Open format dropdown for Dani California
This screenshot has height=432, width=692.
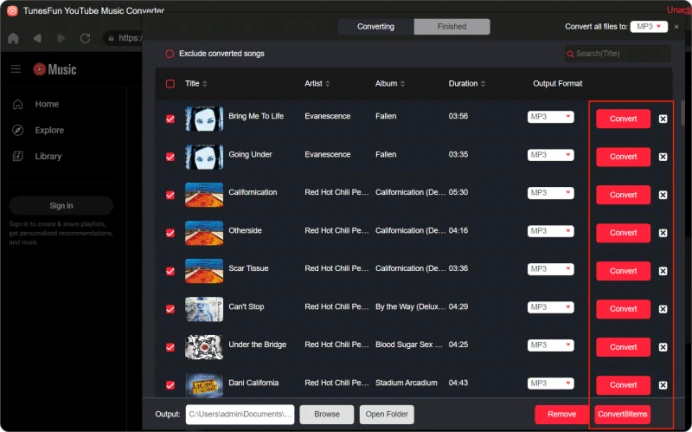pyautogui.click(x=550, y=383)
